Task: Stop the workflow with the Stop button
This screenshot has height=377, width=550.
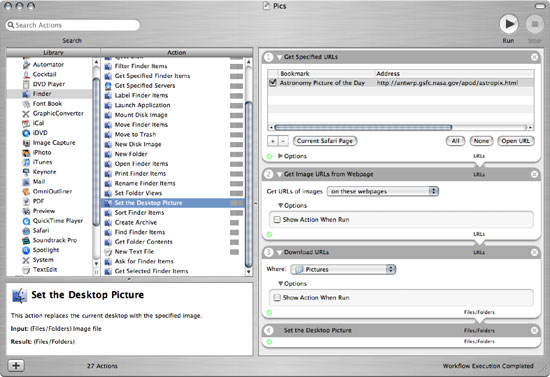Action: tap(535, 24)
